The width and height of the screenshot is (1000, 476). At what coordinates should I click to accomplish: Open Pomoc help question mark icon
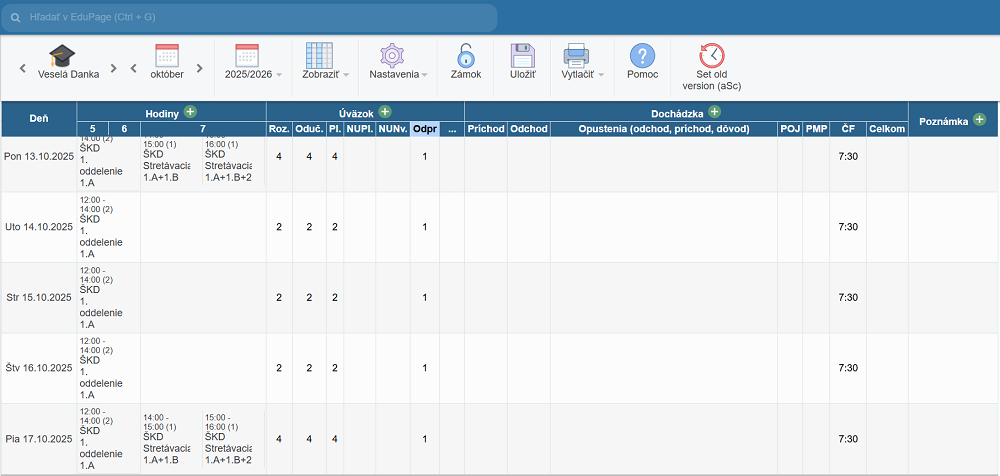642,56
